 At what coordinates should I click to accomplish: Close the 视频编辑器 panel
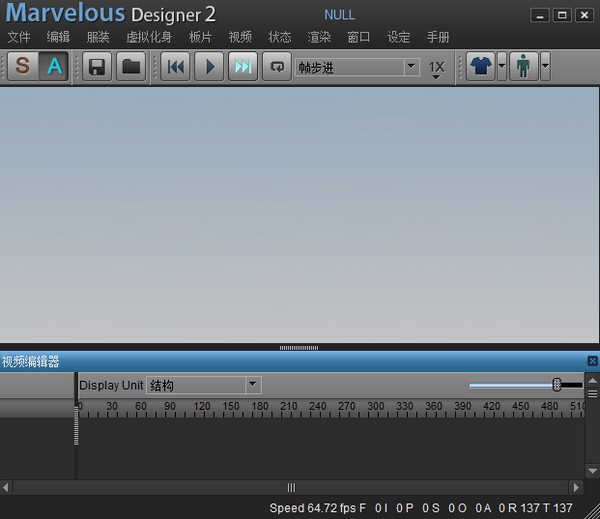pyautogui.click(x=592, y=361)
